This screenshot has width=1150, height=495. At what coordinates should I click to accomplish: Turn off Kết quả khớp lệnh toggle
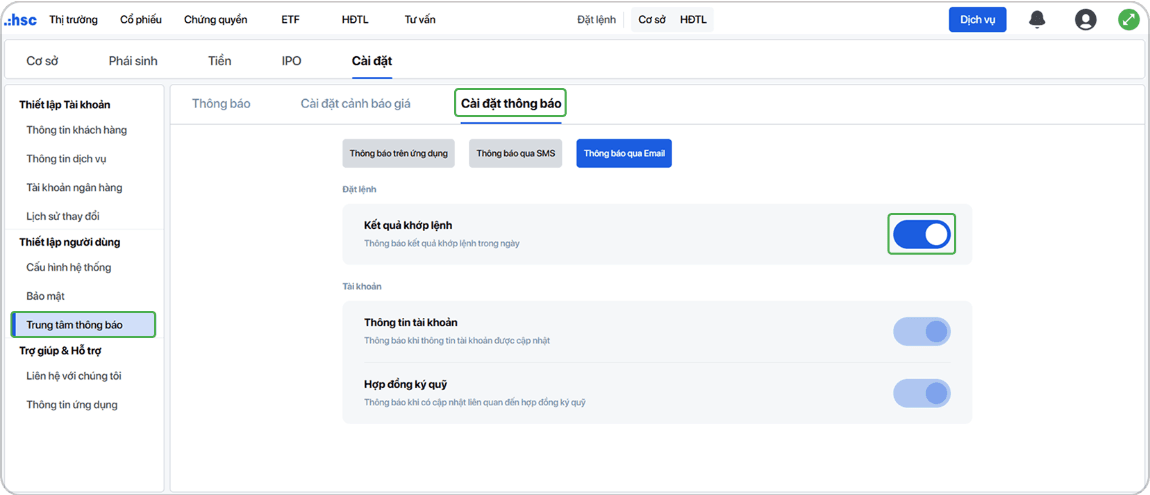[922, 234]
